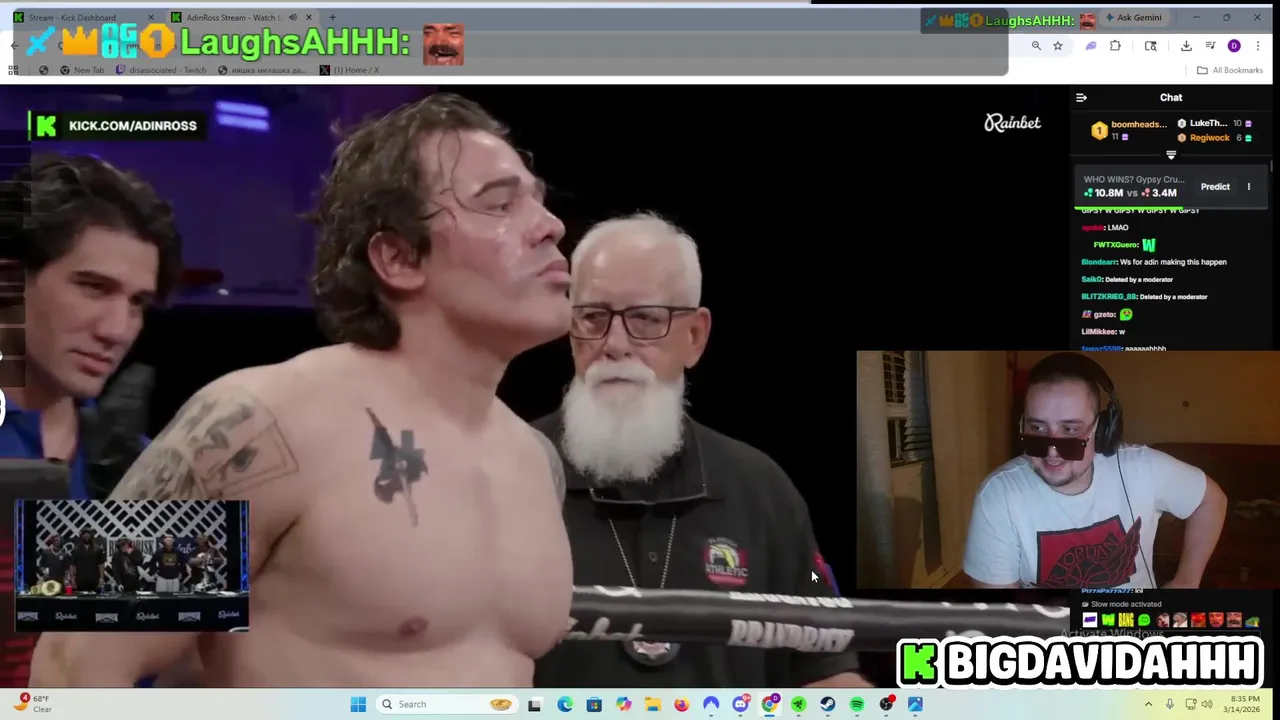Open Google Chrome from the taskbar

tap(769, 704)
